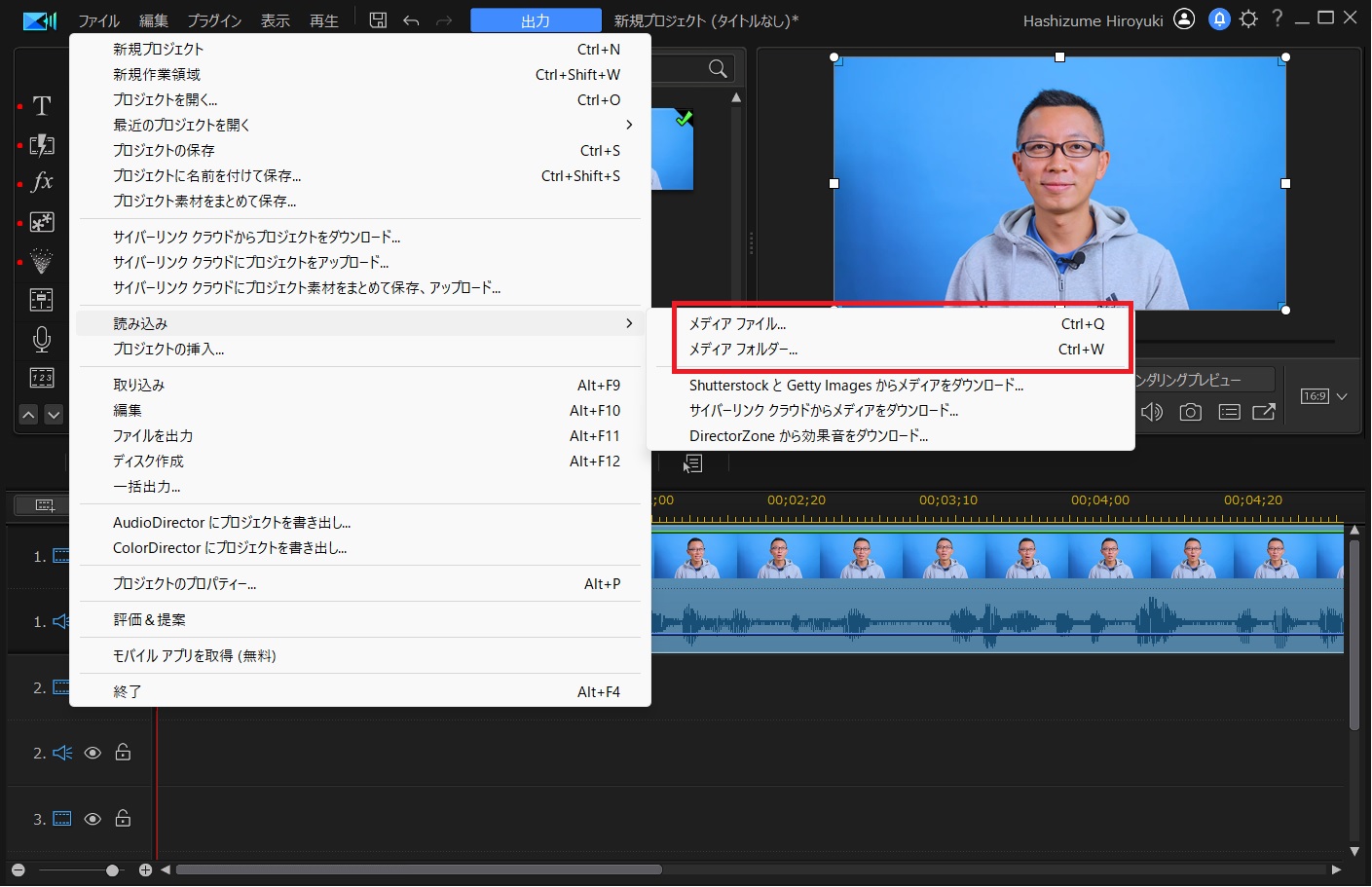
Task: Click the notification bell icon
Action: point(1219,19)
